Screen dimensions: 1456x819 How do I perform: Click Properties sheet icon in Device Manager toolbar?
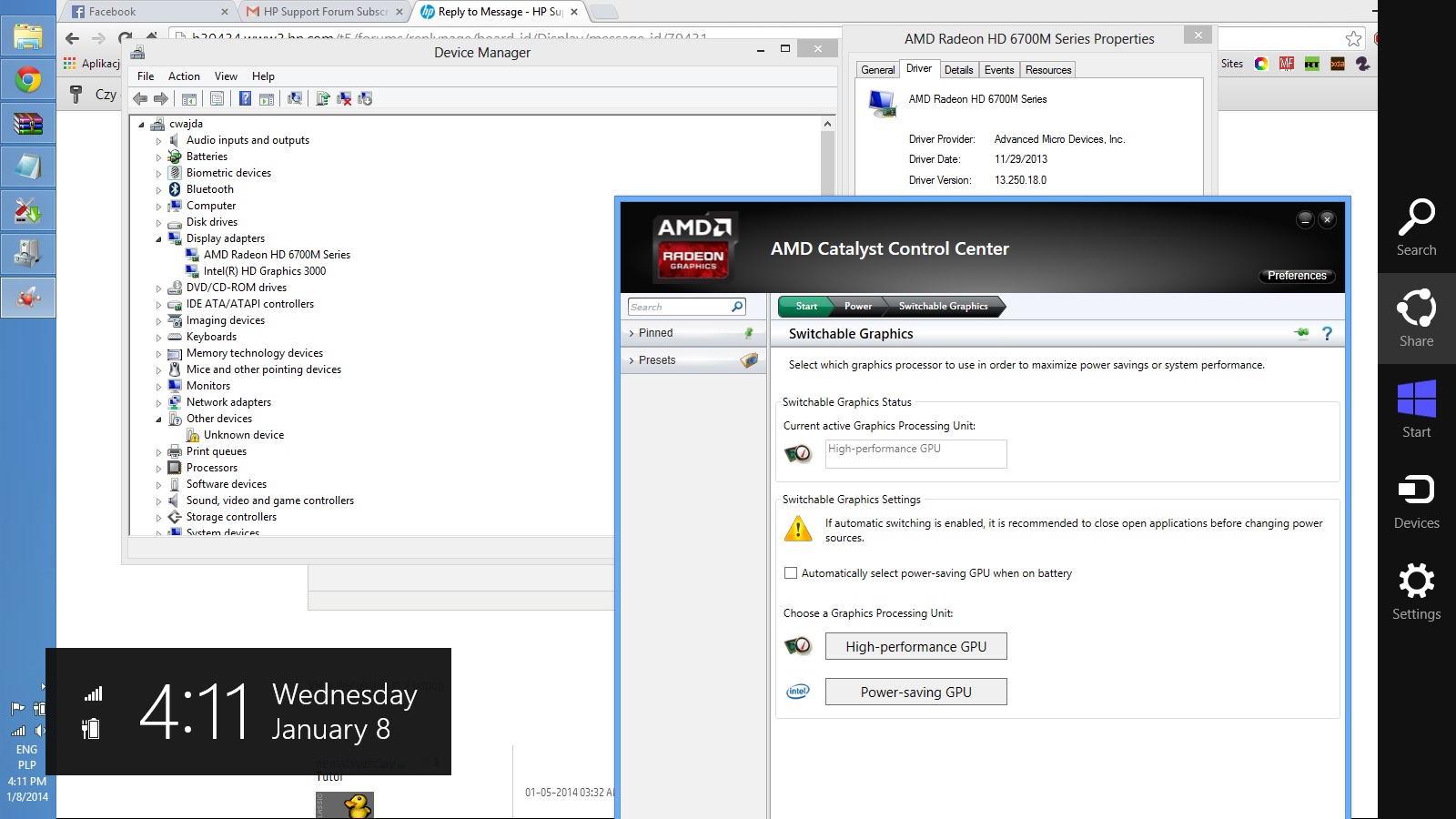point(217,98)
